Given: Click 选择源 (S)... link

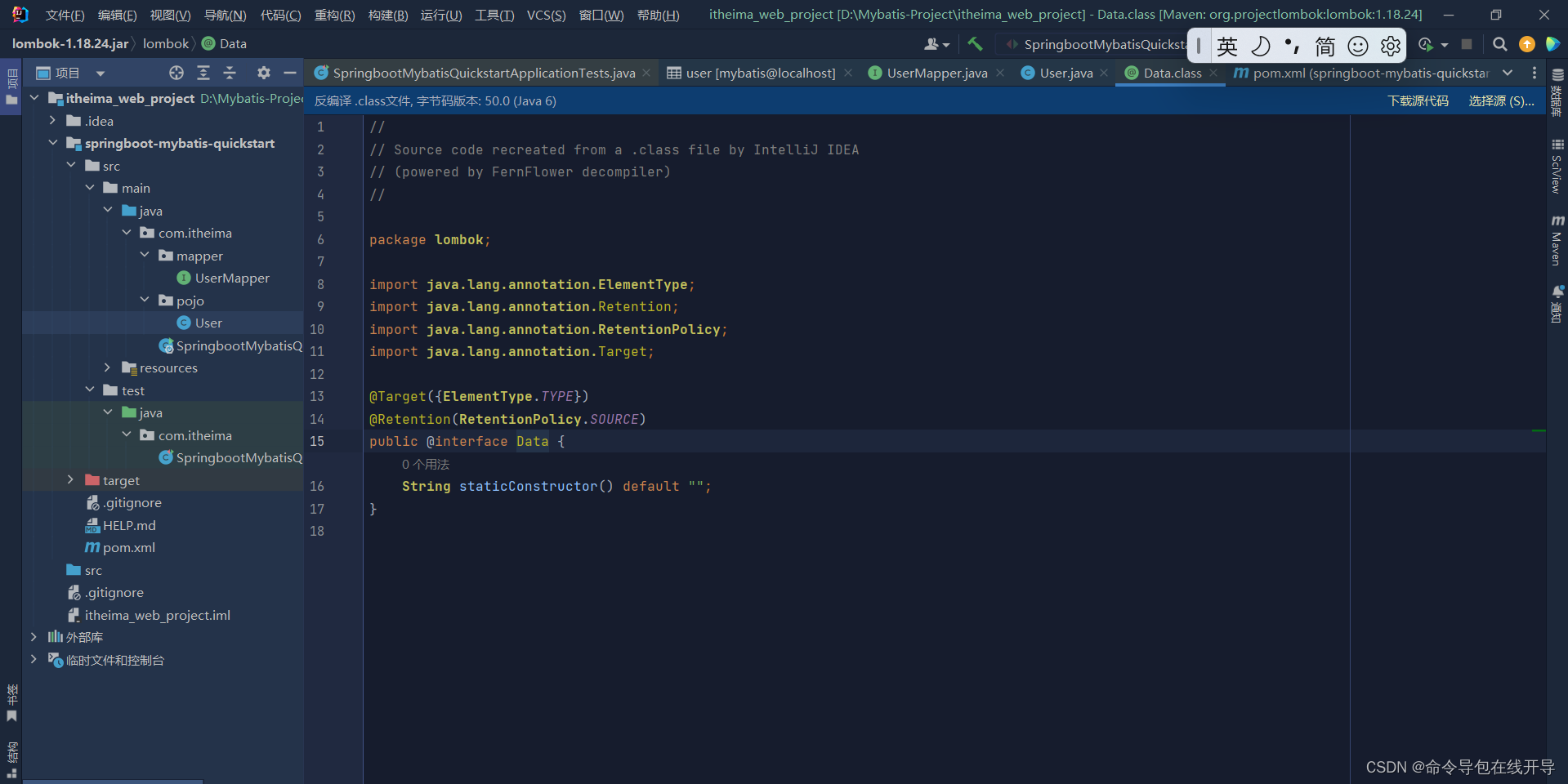Looking at the screenshot, I should tap(1501, 100).
